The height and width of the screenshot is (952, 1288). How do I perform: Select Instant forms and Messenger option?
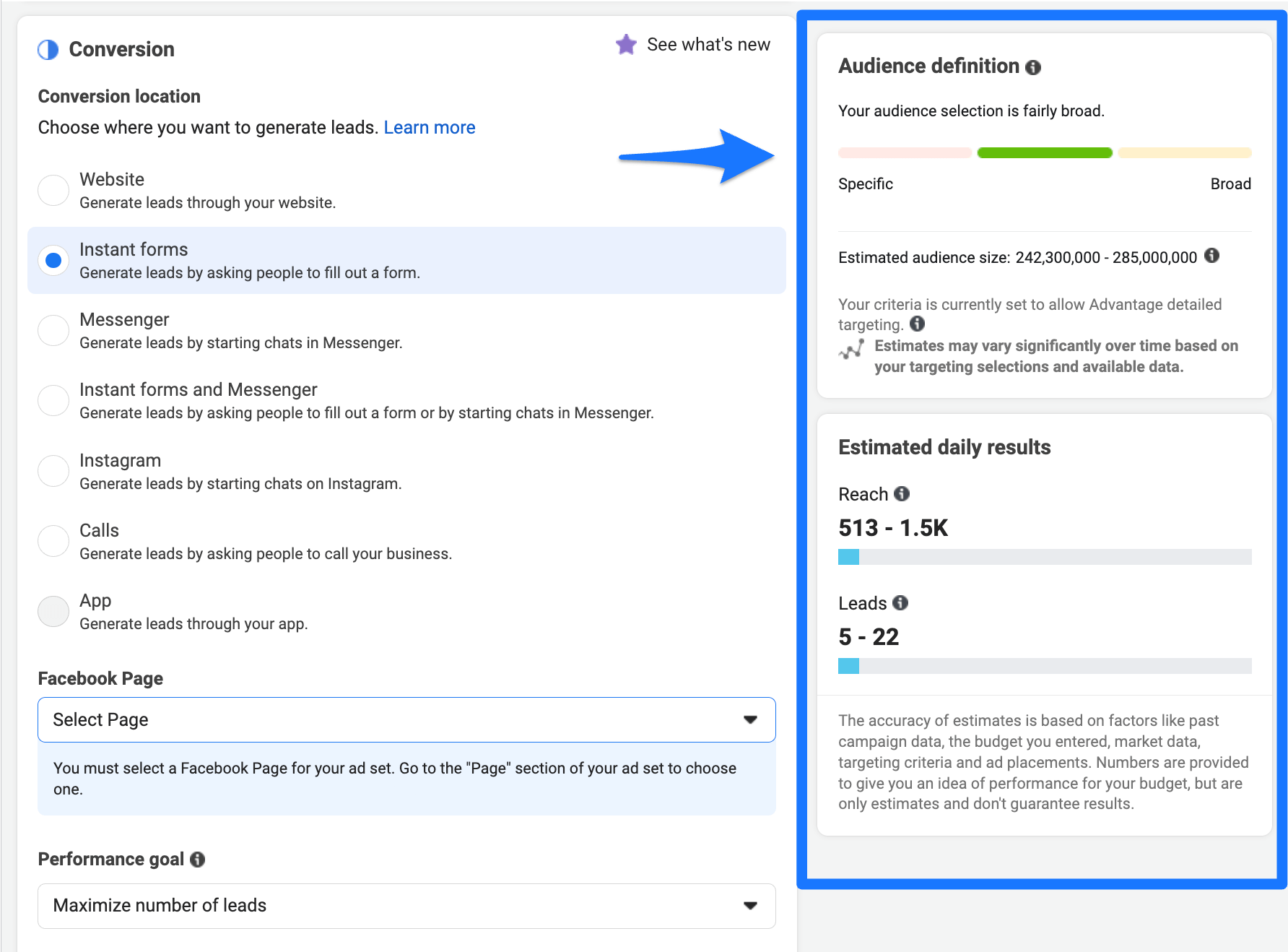53,400
